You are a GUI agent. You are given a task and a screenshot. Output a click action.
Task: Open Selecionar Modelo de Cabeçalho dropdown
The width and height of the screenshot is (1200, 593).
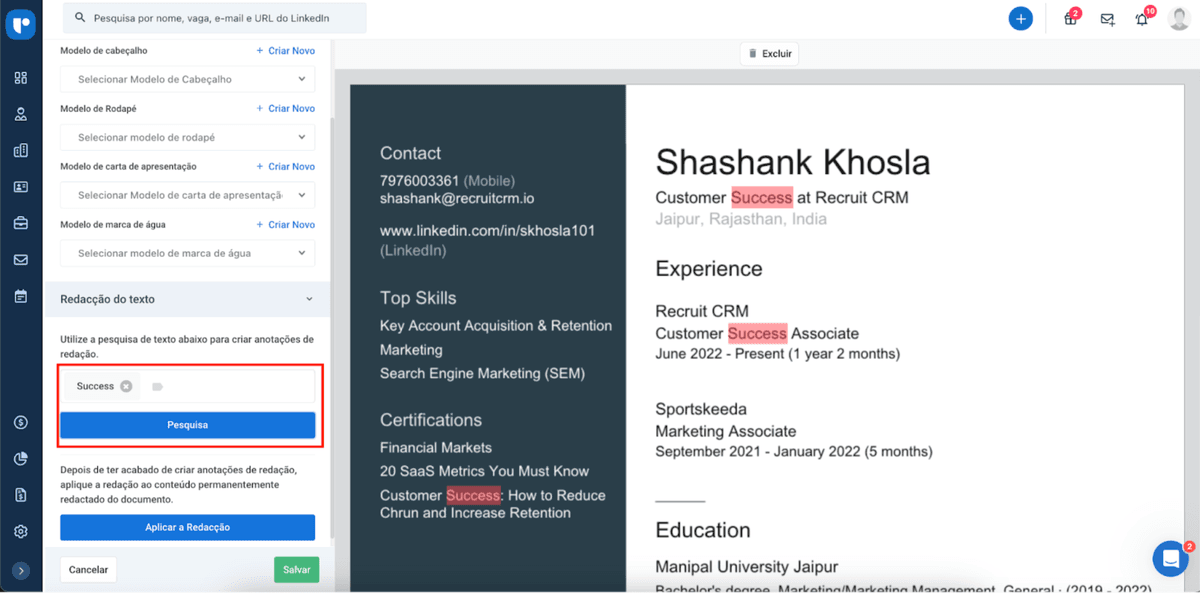tap(187, 80)
